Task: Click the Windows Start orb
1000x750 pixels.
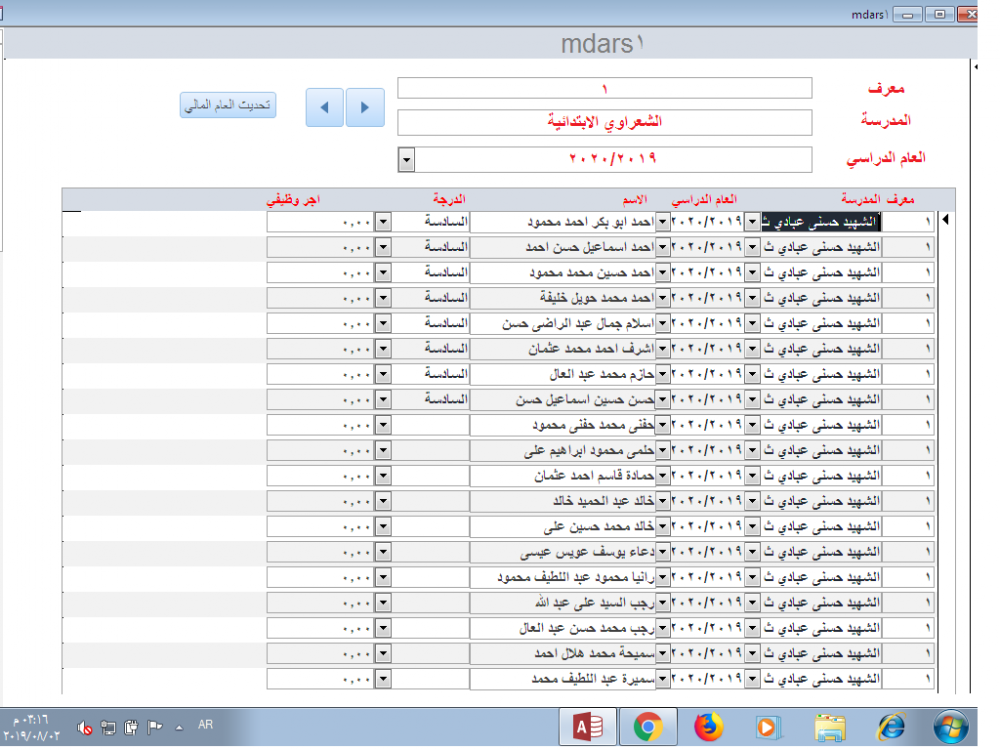Action: [951, 726]
